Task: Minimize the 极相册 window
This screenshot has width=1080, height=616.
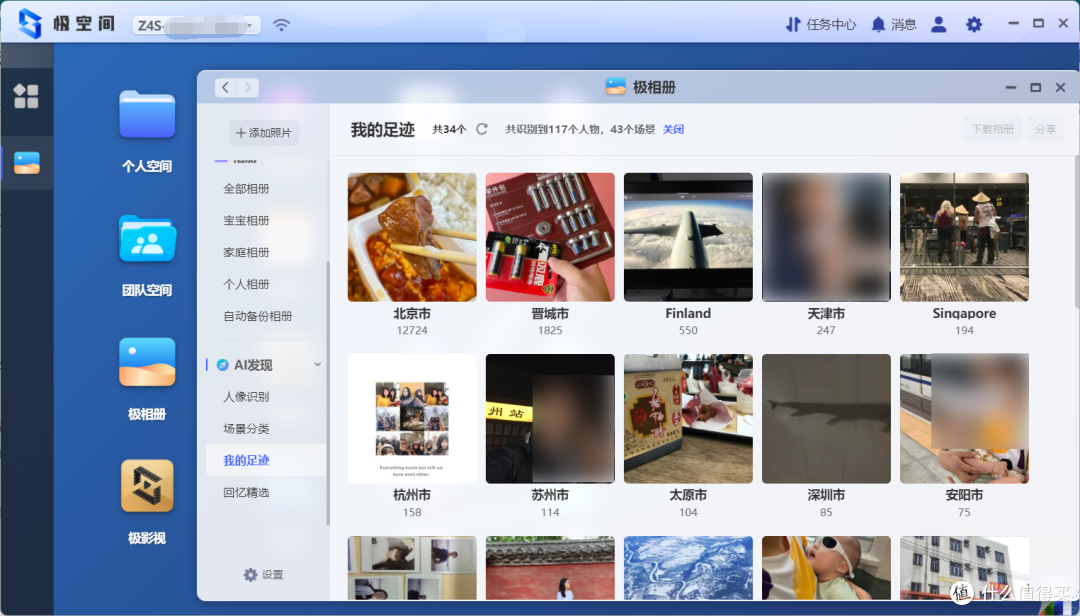Action: 1010,88
